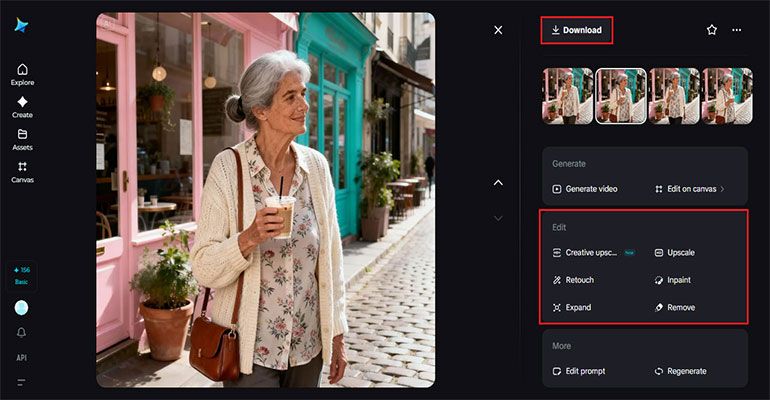Close the image preview with X
This screenshot has height=400, width=770.
point(498,30)
